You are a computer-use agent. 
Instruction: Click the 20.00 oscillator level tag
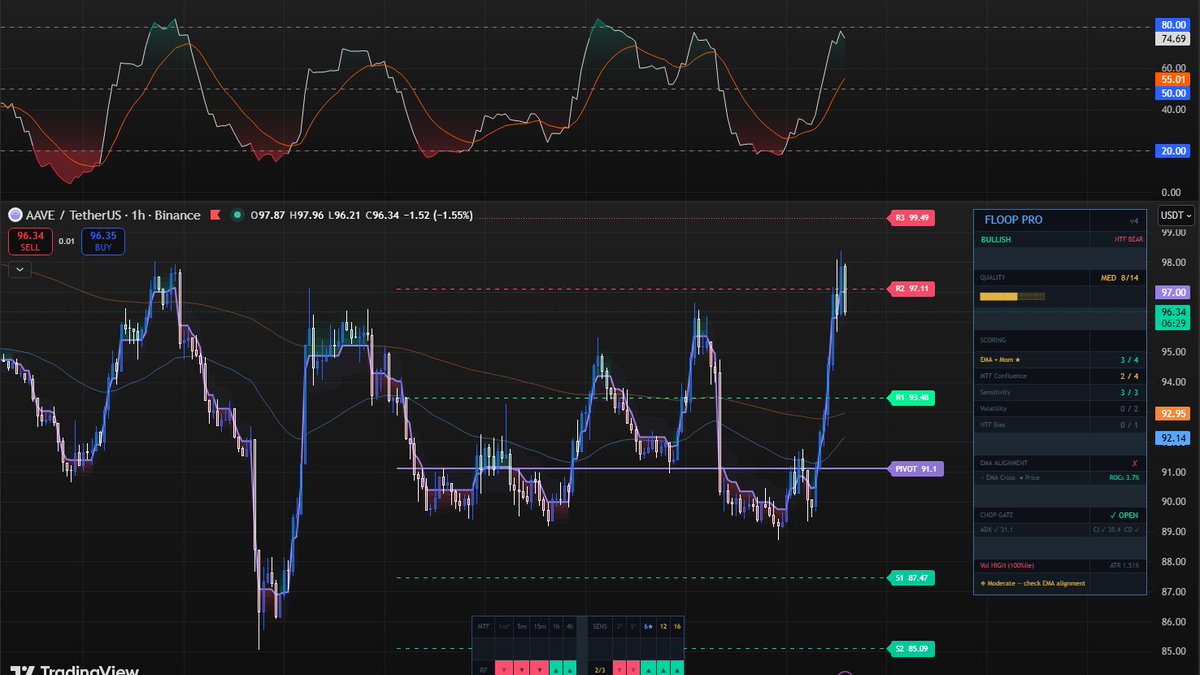click(1171, 151)
